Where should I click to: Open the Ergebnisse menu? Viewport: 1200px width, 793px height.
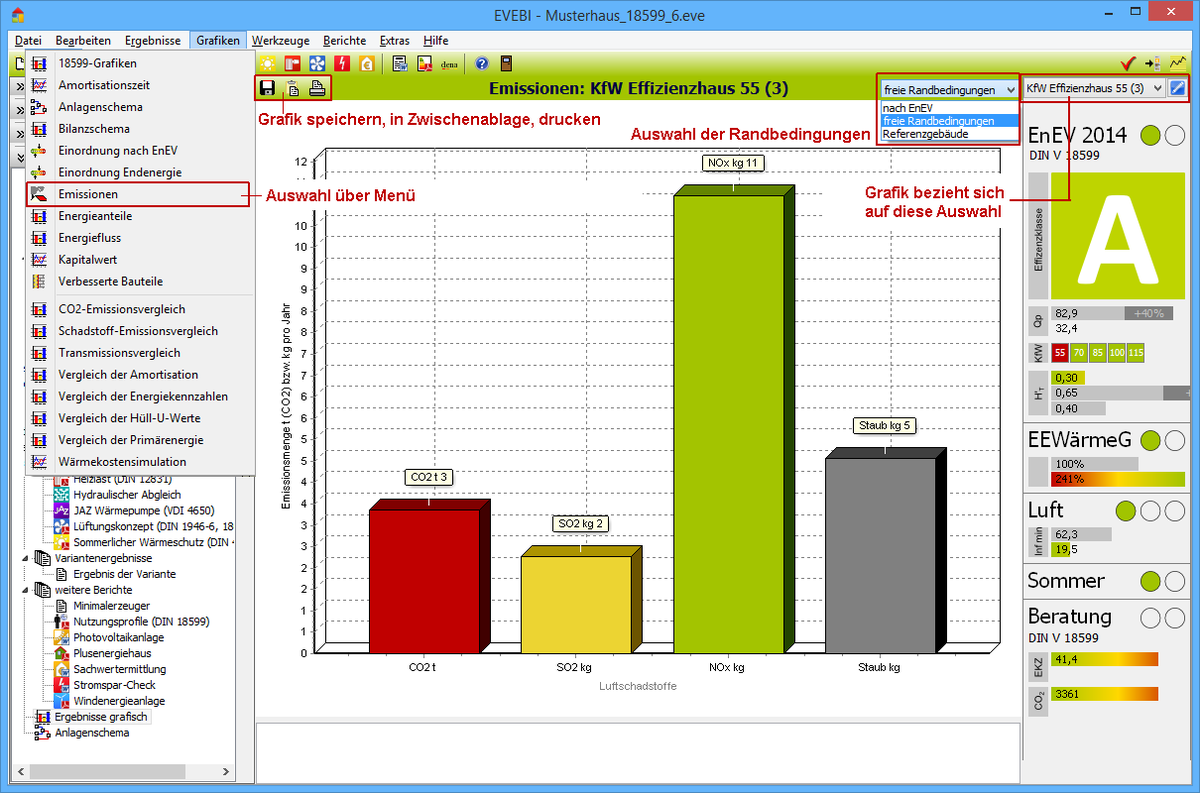tap(153, 40)
